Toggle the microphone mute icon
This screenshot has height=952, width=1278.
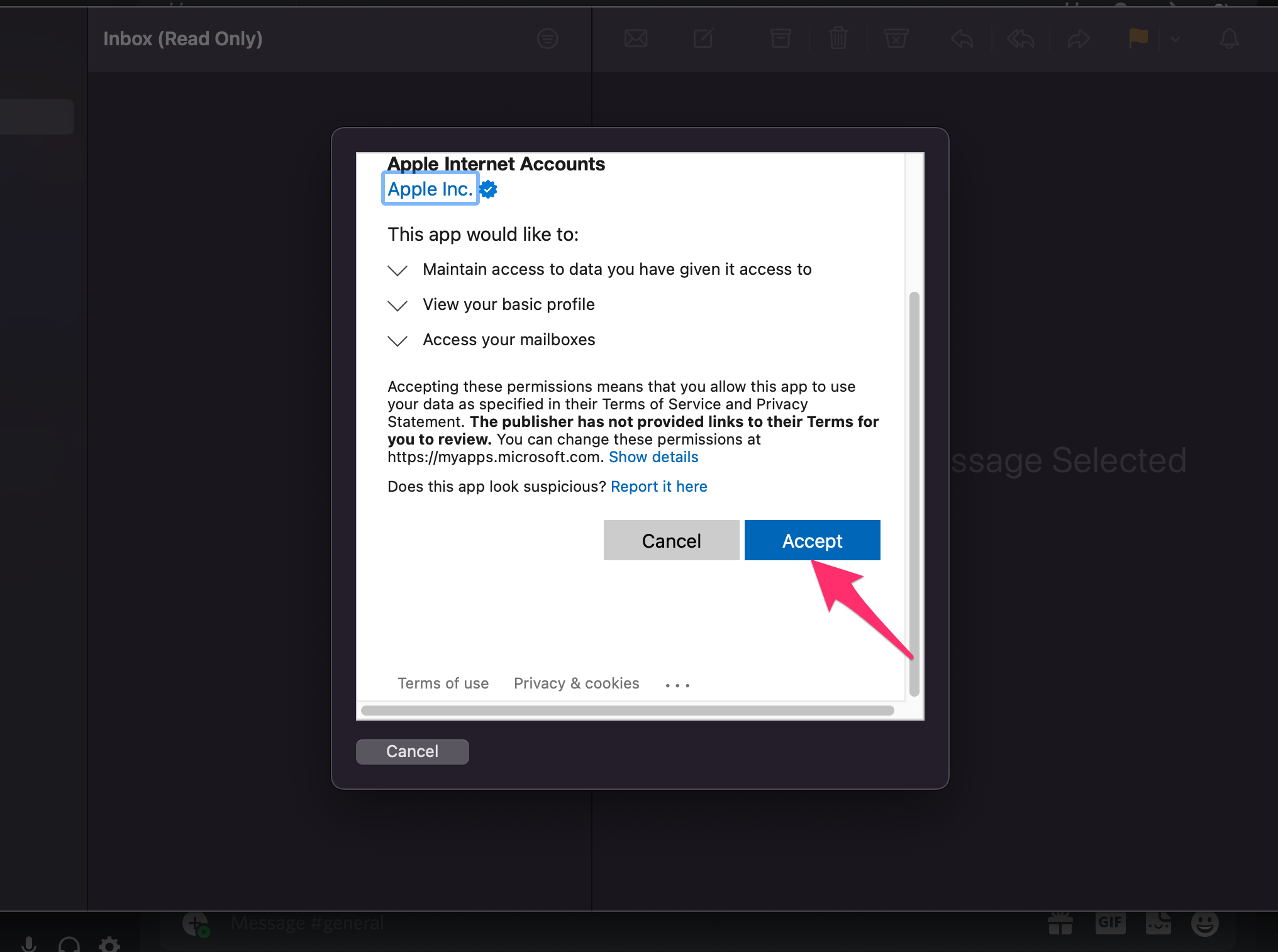pyautogui.click(x=29, y=944)
